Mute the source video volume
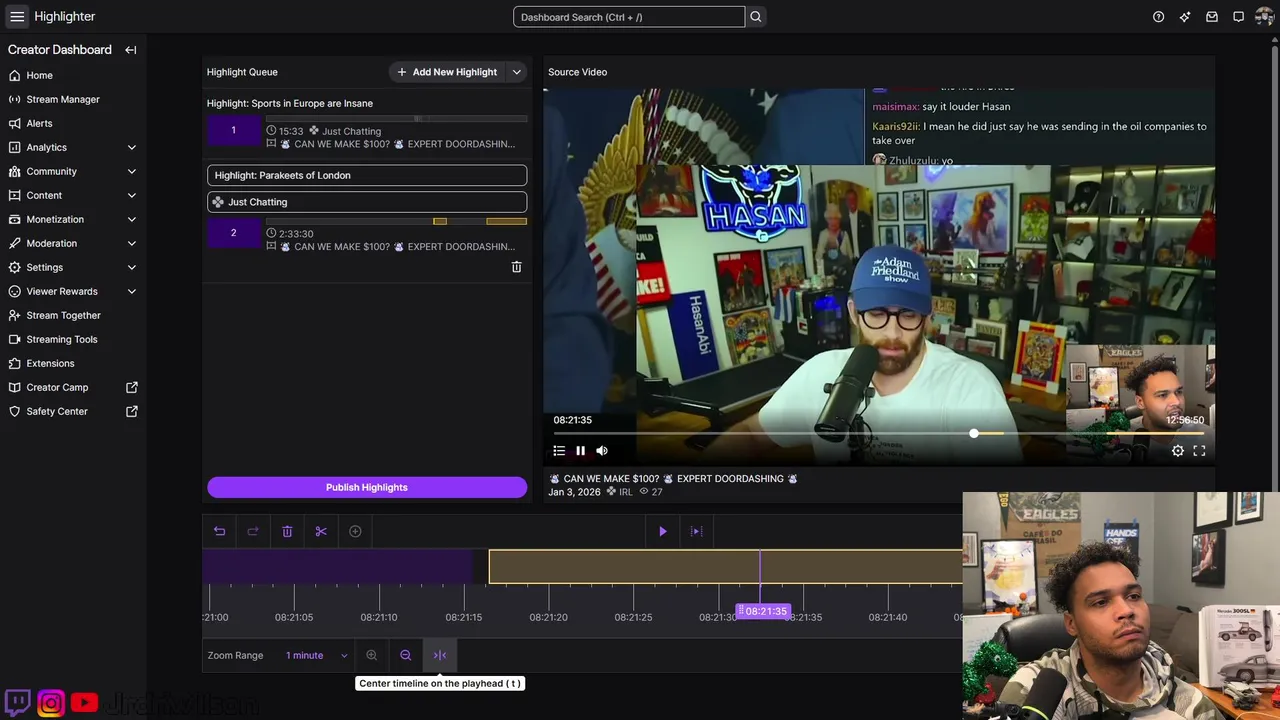This screenshot has height=720, width=1280. coord(602,451)
